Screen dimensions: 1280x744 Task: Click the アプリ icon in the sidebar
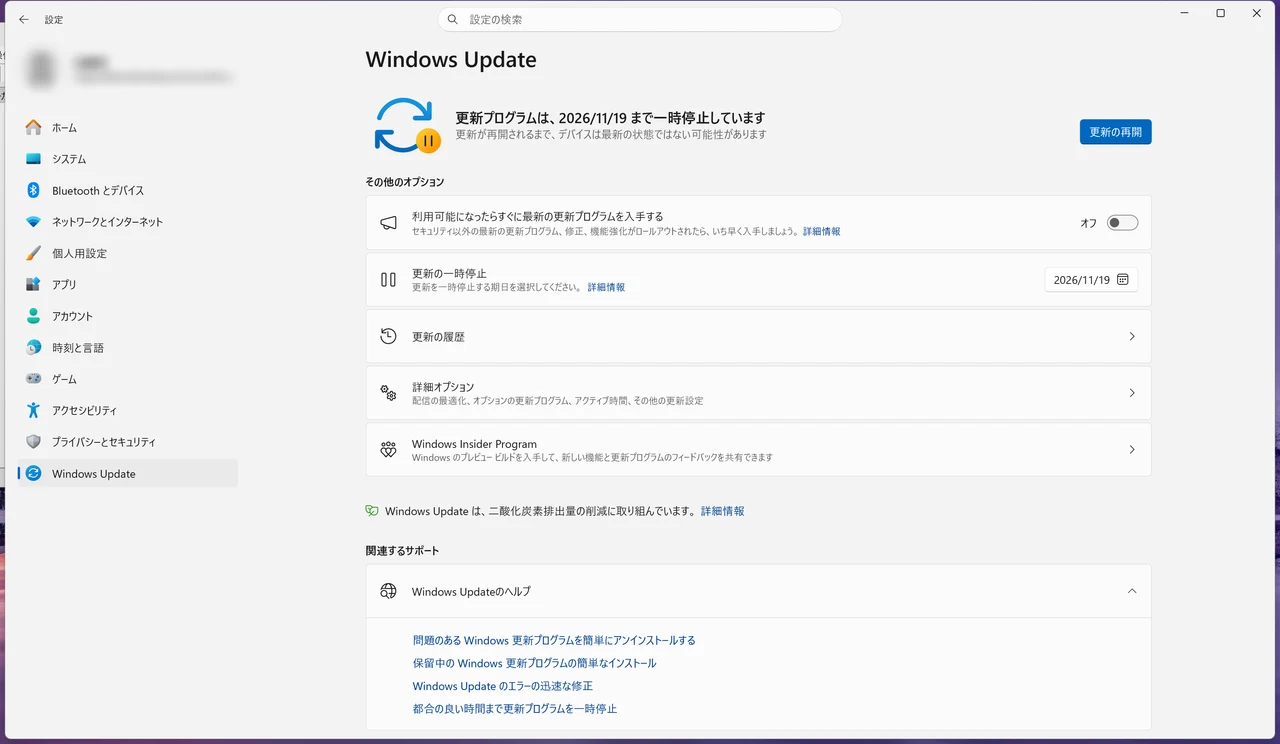coord(34,285)
